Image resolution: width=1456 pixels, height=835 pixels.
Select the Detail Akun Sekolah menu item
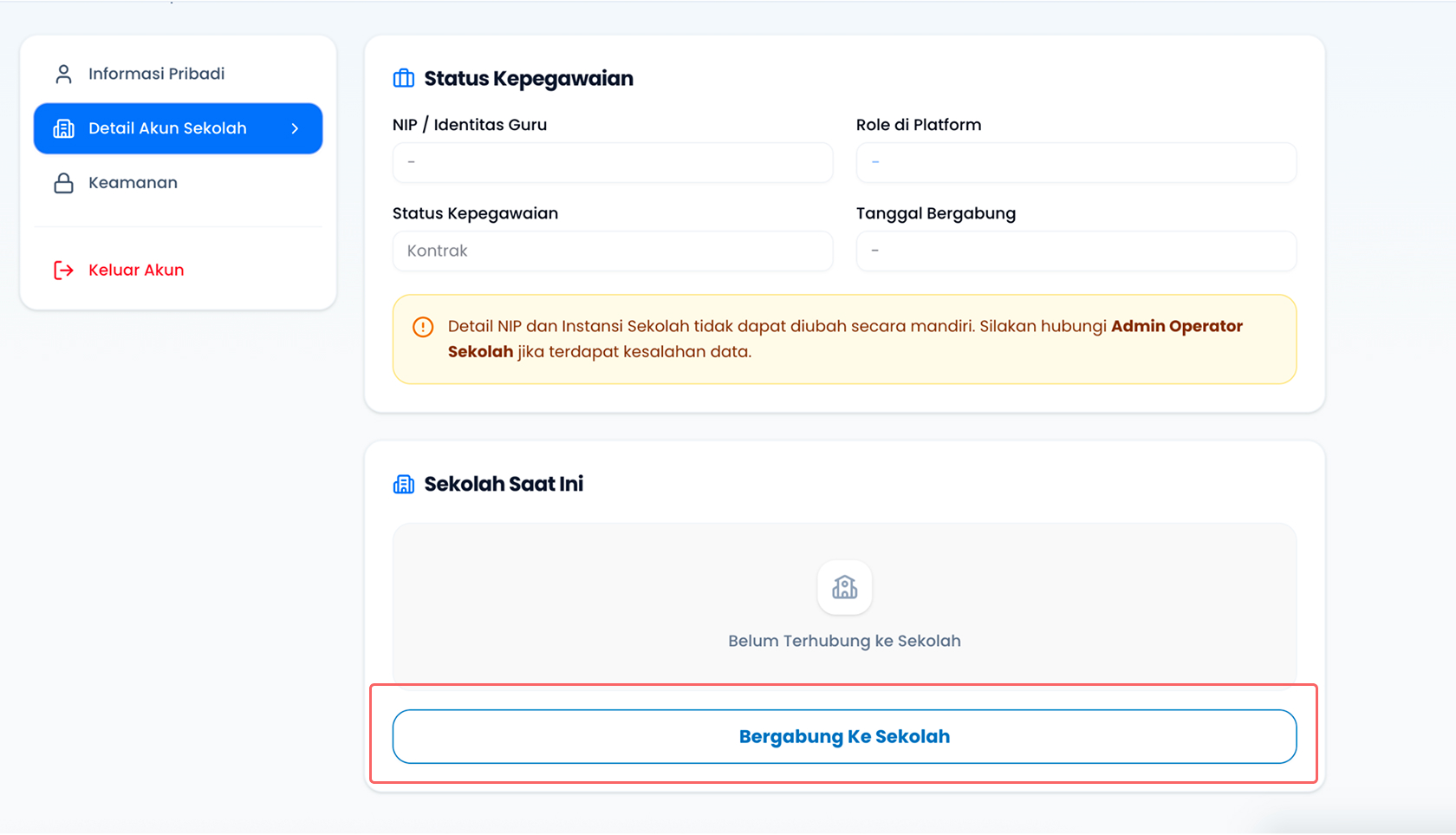(179, 128)
